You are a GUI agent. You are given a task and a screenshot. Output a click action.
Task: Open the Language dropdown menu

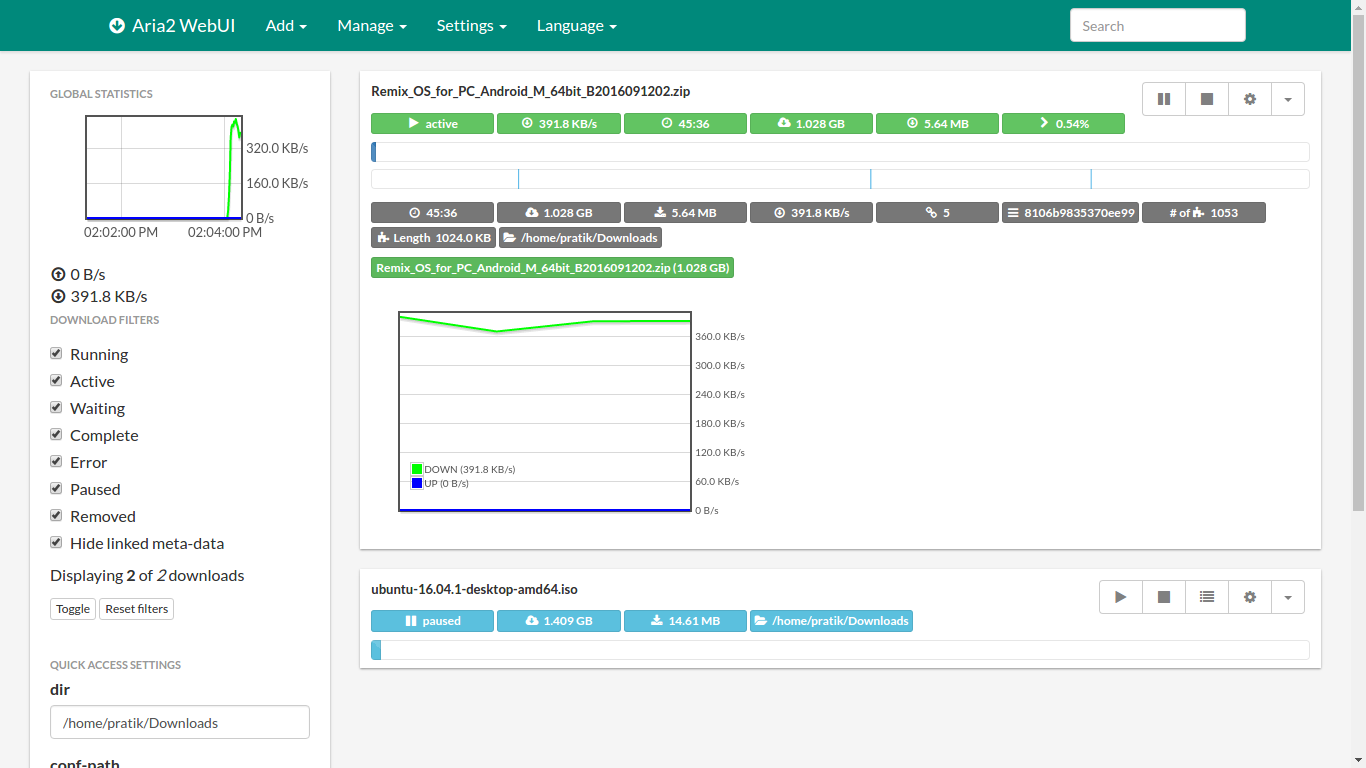[577, 26]
